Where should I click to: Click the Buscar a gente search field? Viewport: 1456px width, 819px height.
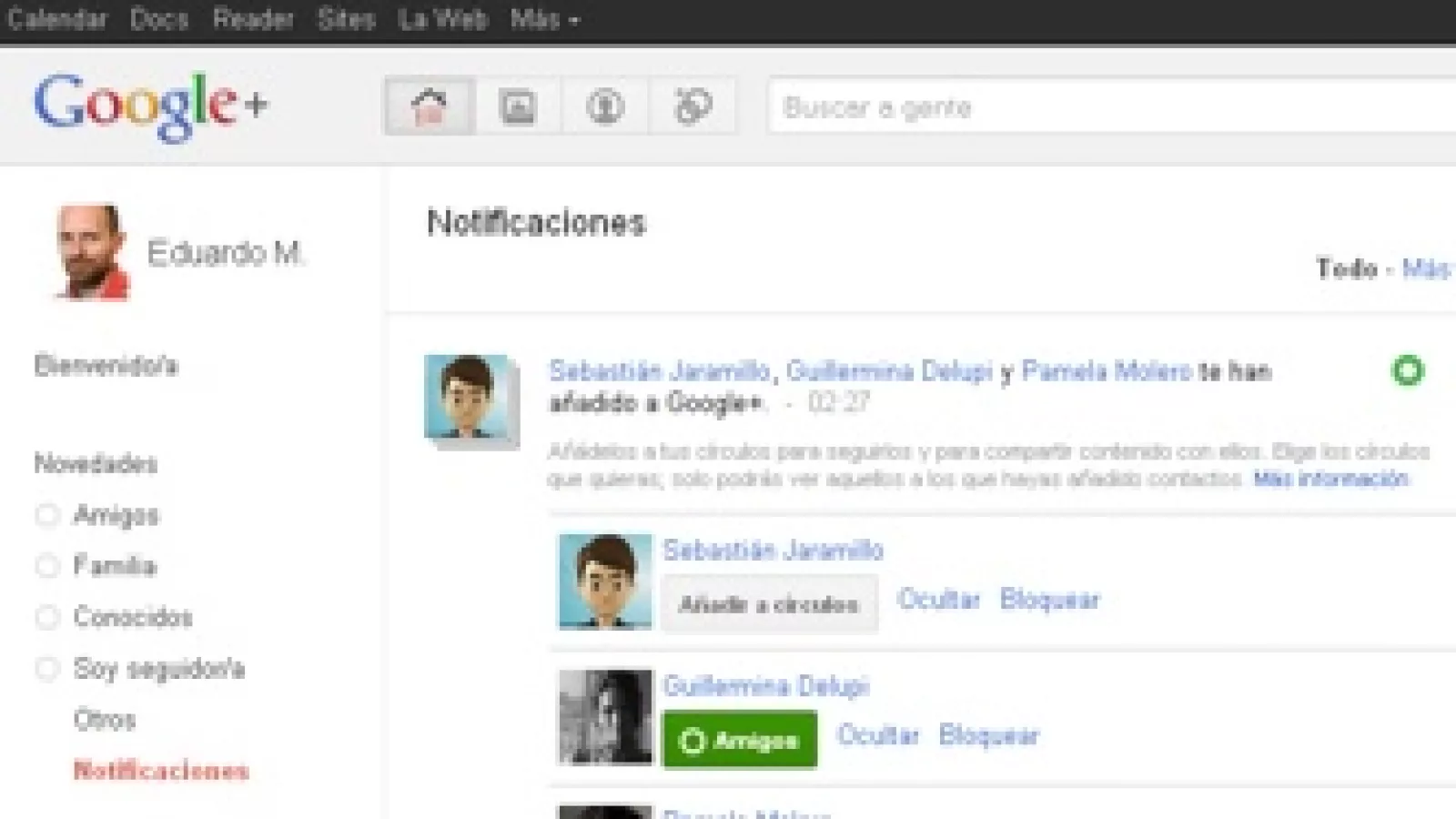point(1110,107)
